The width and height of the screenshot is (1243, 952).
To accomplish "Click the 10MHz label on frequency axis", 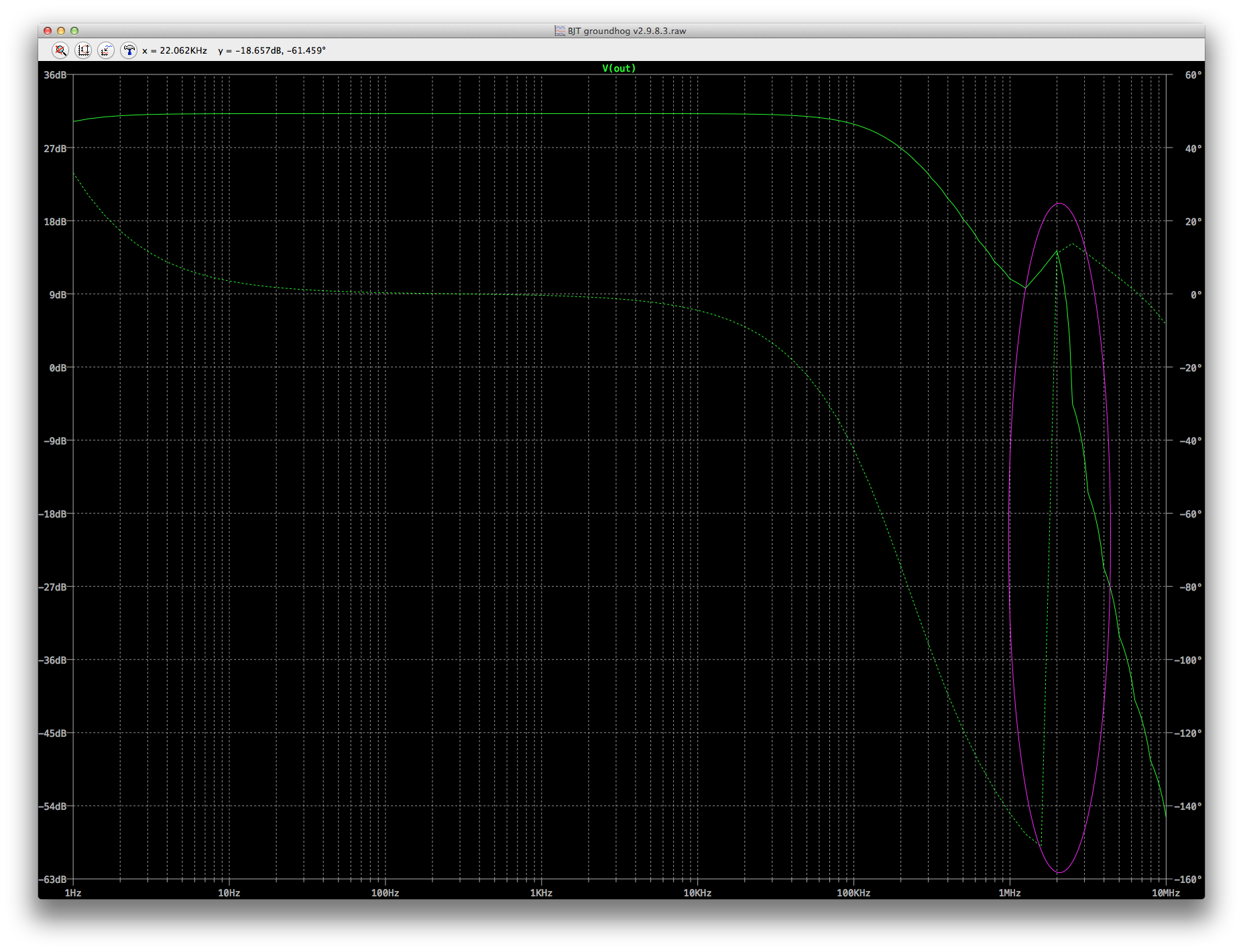I will coord(1166,893).
